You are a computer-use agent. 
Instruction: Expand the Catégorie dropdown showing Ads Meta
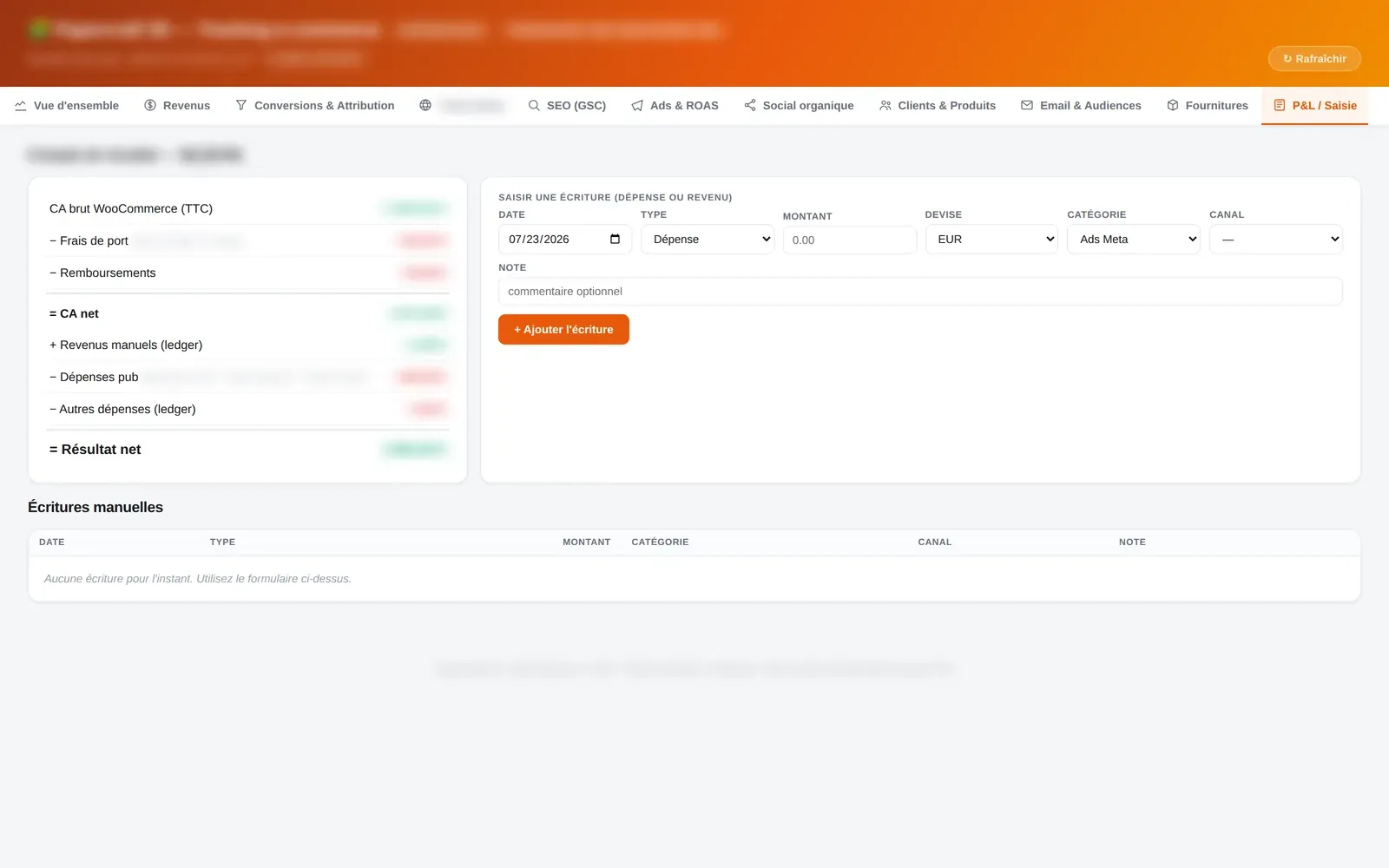[1134, 240]
